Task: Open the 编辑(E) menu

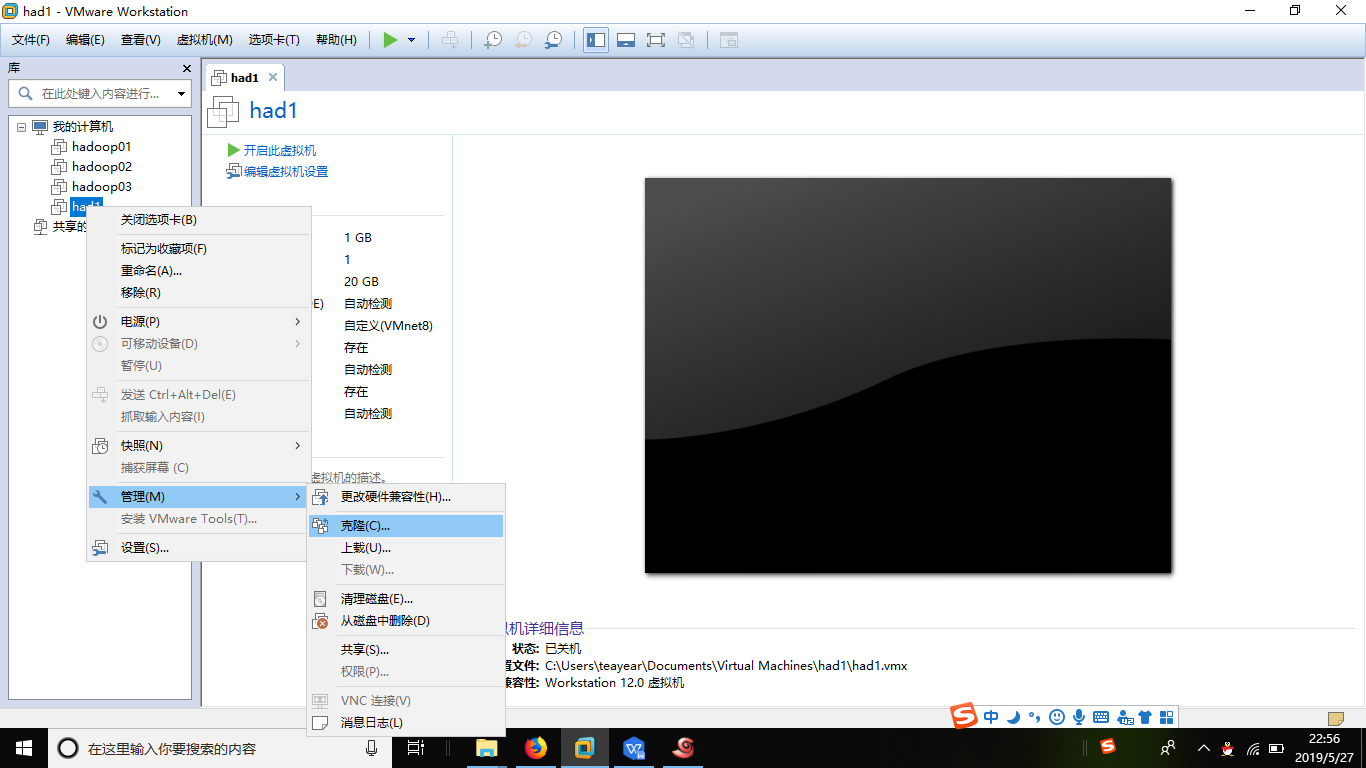Action: [x=85, y=40]
